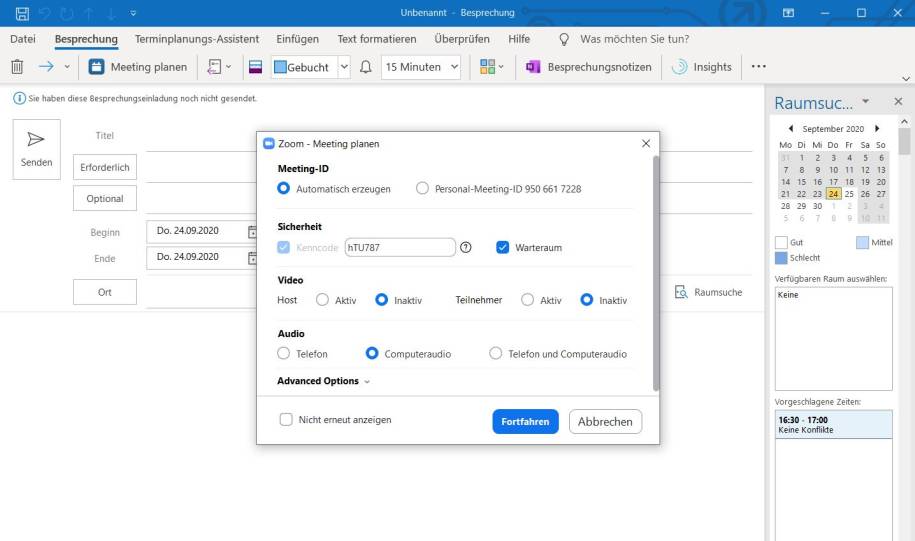Click the show-as color bar icon

[x=256, y=67]
